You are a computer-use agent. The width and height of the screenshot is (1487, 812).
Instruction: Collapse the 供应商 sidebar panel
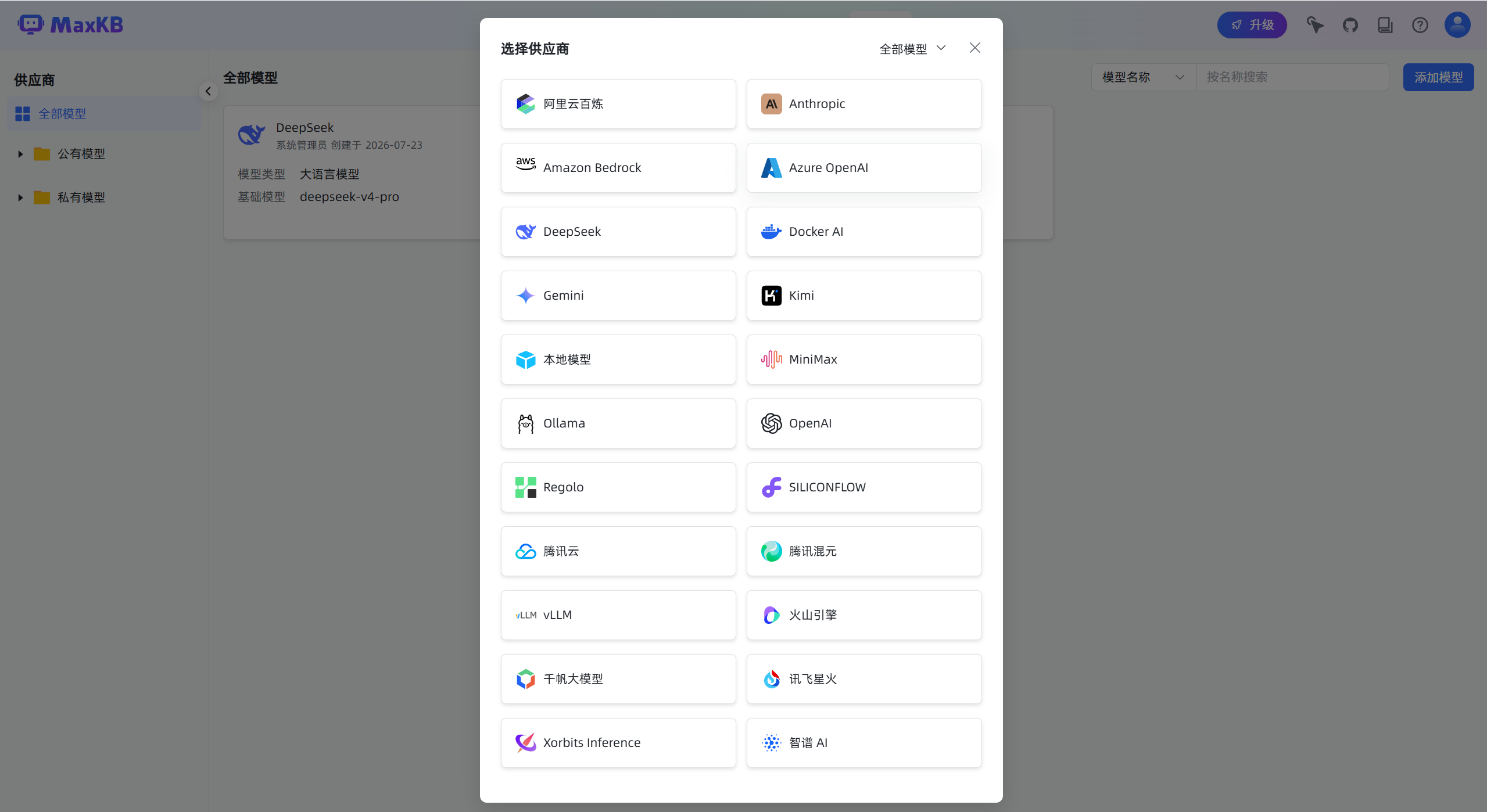pyautogui.click(x=208, y=91)
